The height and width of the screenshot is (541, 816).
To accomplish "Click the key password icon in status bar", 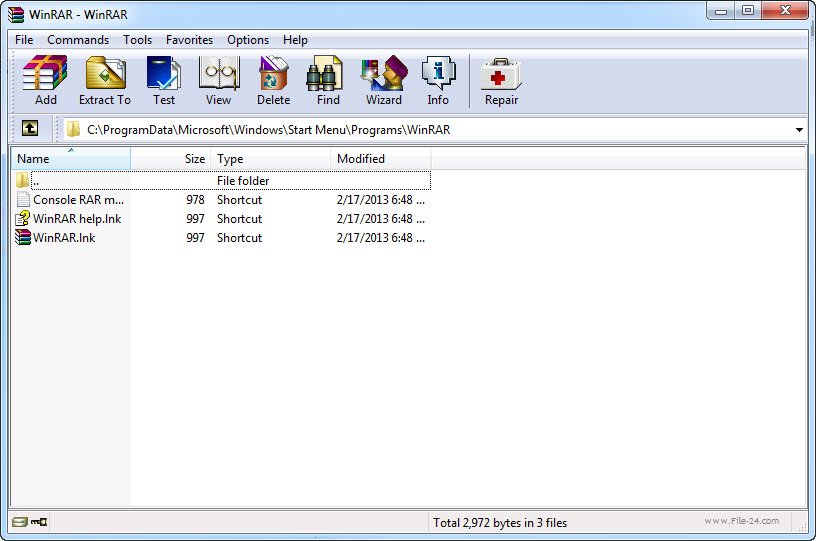I will click(x=39, y=522).
